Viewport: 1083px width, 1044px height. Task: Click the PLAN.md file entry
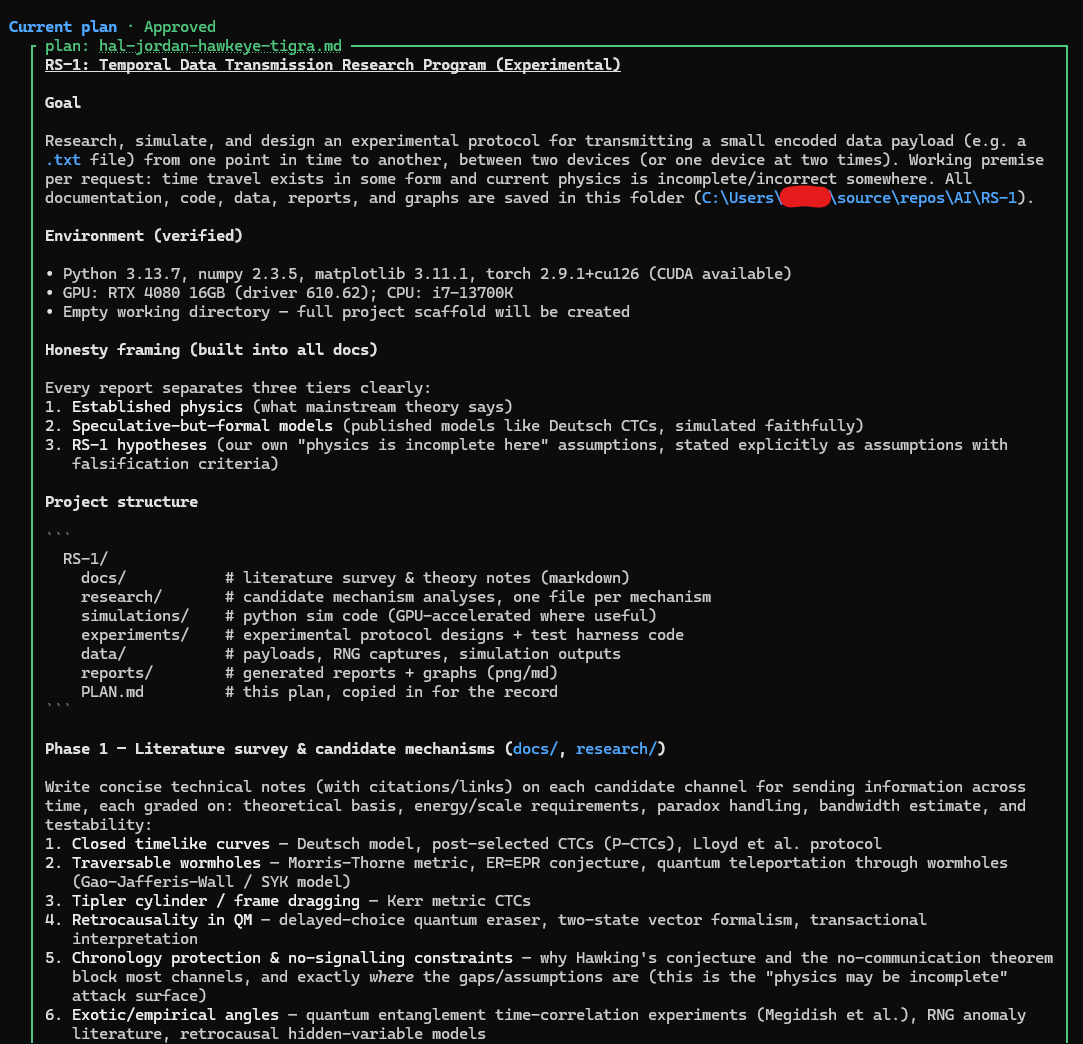point(113,692)
